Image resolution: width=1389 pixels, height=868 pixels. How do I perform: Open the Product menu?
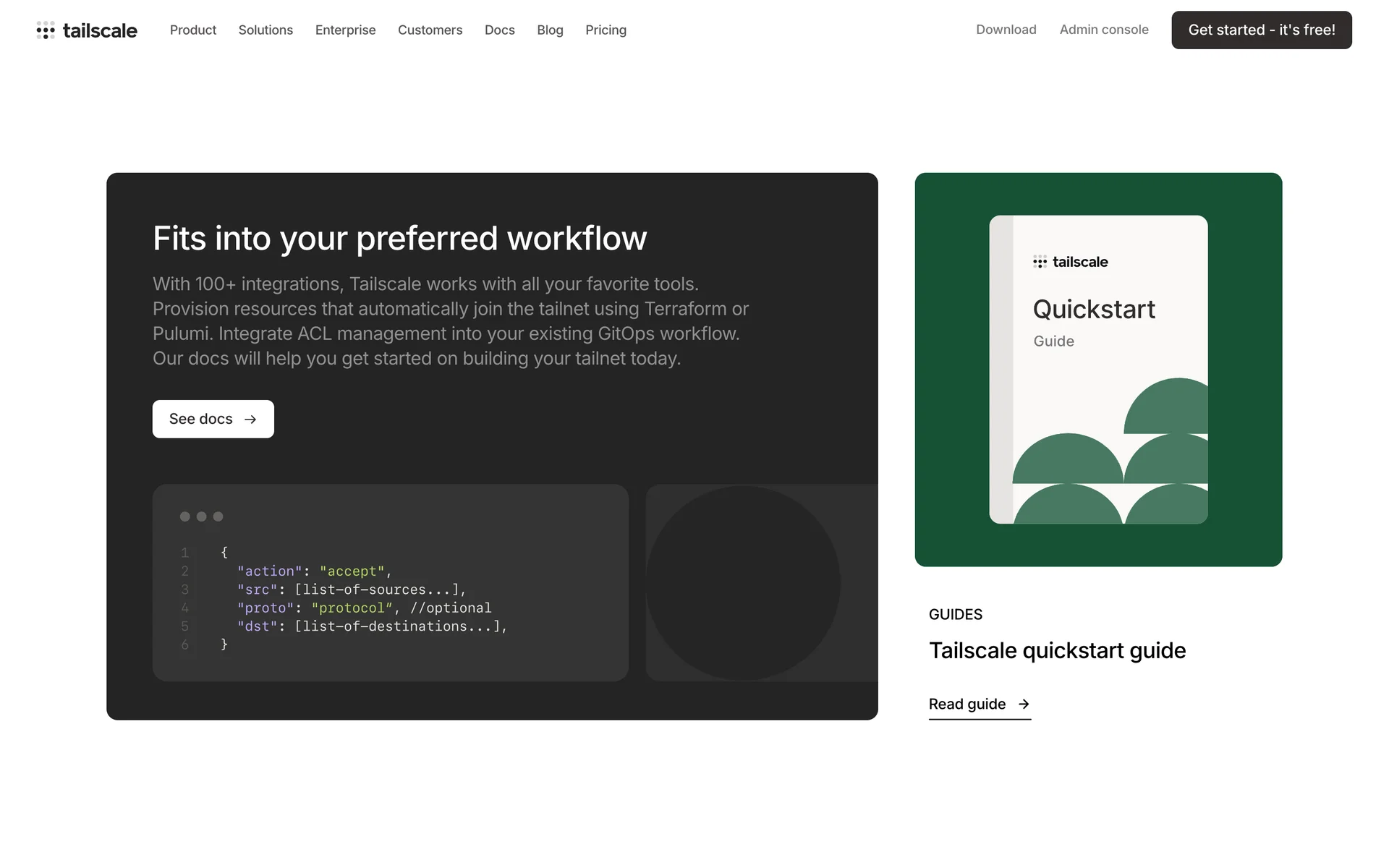click(193, 30)
